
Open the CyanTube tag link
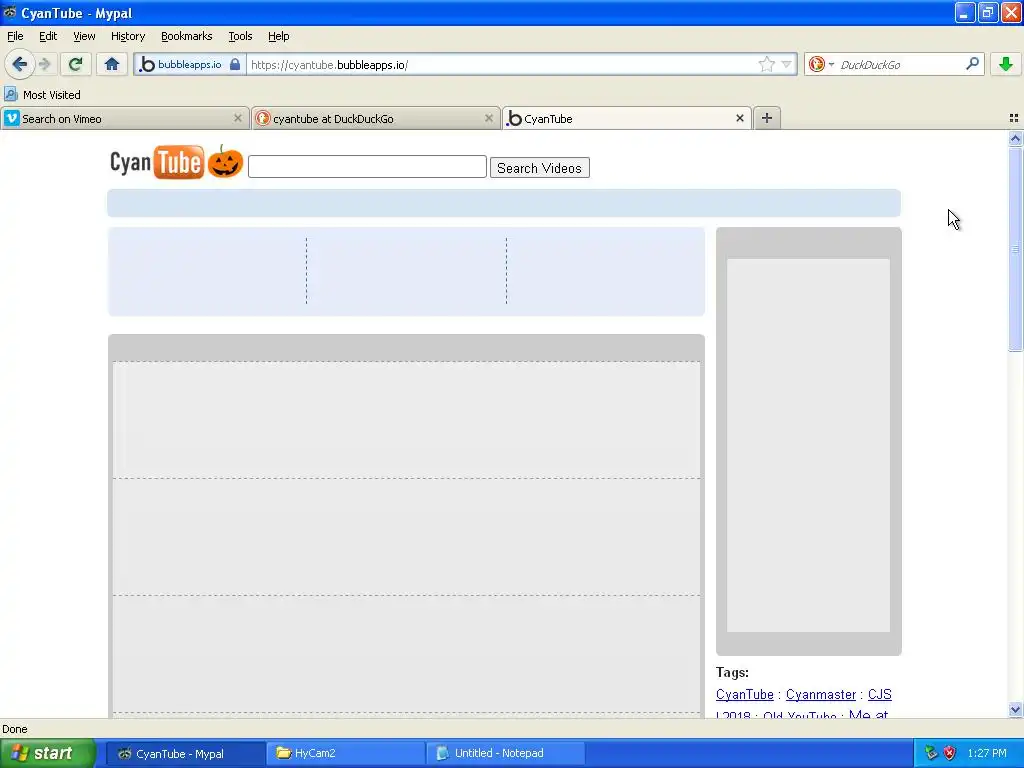tap(744, 694)
